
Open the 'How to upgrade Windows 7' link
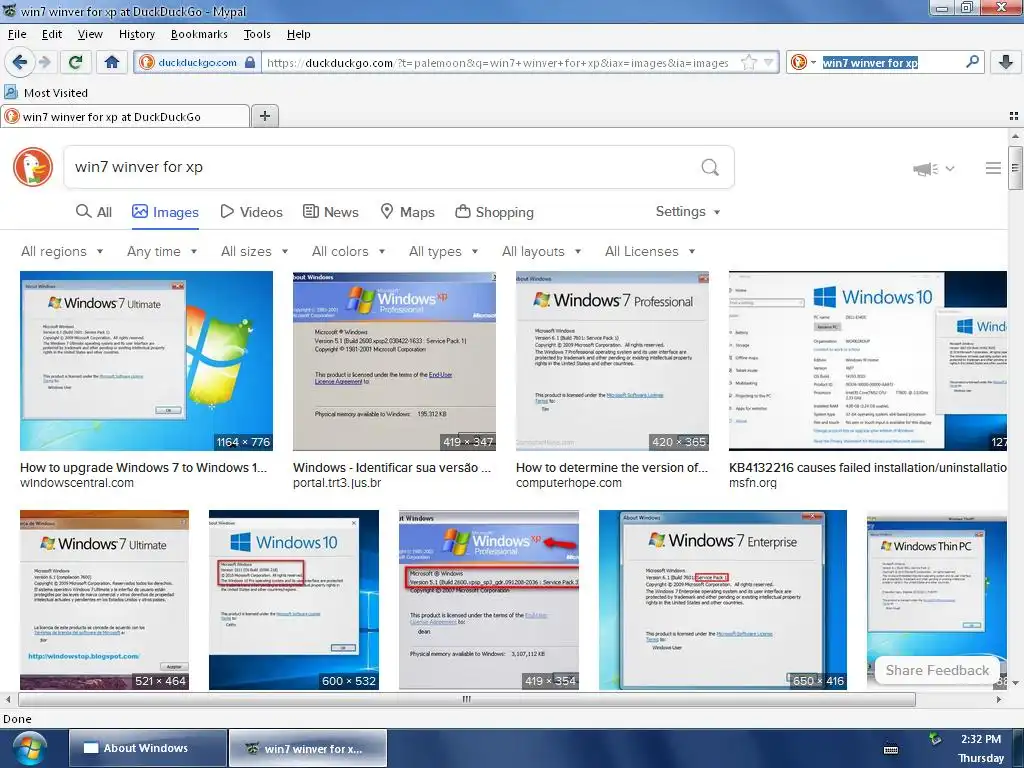pos(143,468)
